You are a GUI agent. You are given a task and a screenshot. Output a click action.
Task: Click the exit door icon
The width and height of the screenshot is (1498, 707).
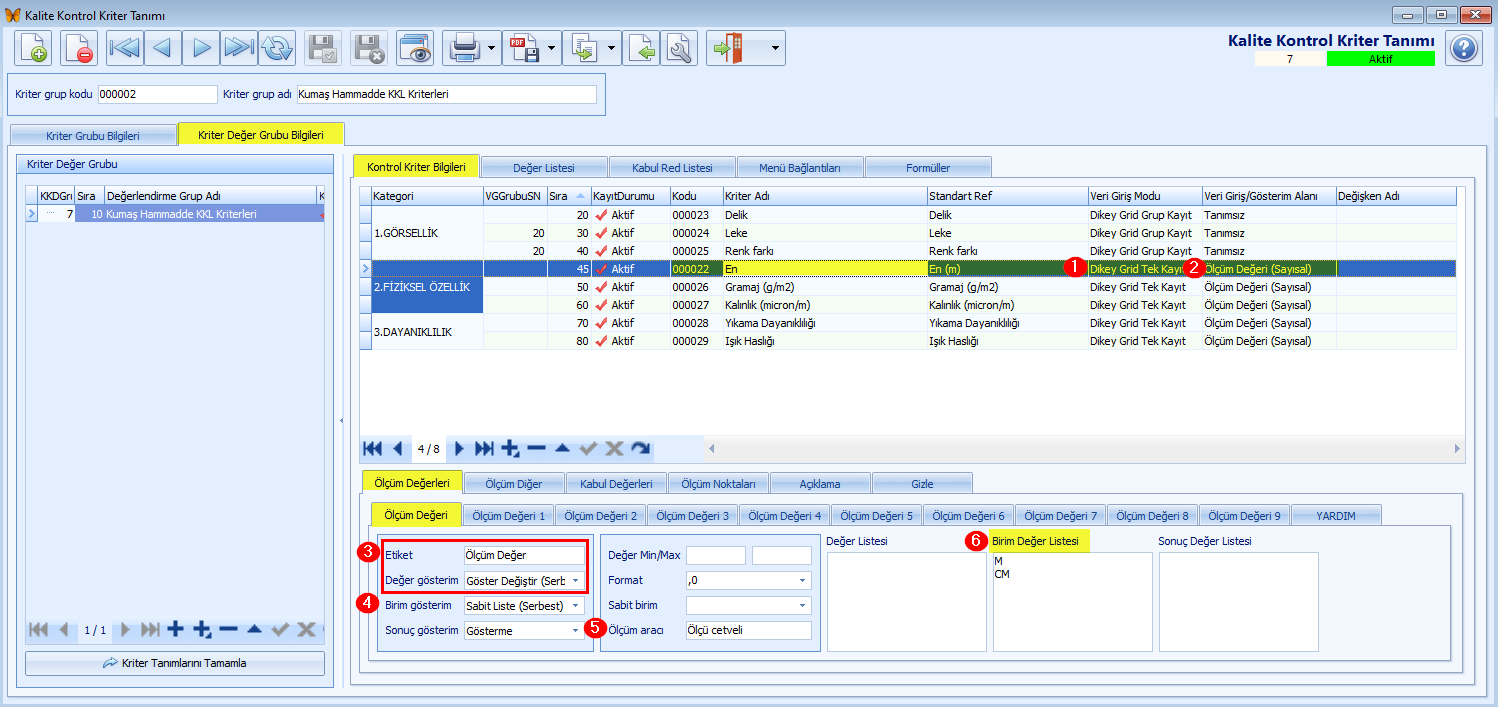727,48
